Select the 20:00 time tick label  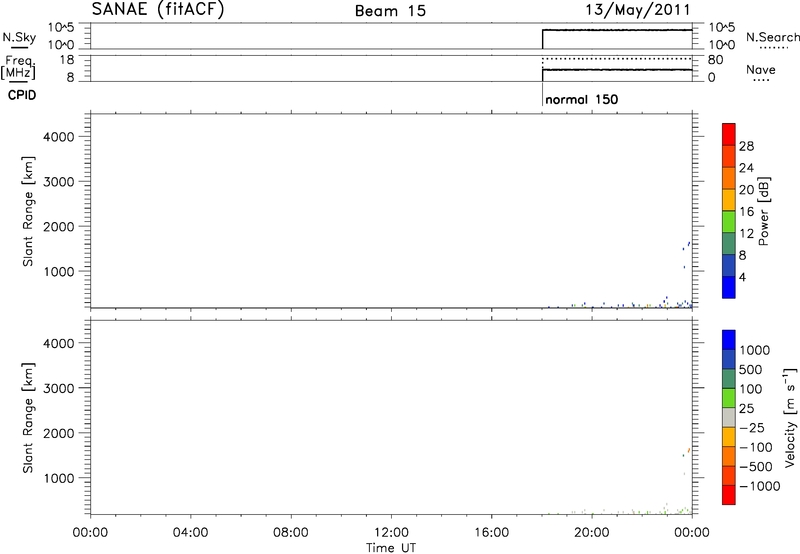pyautogui.click(x=592, y=533)
